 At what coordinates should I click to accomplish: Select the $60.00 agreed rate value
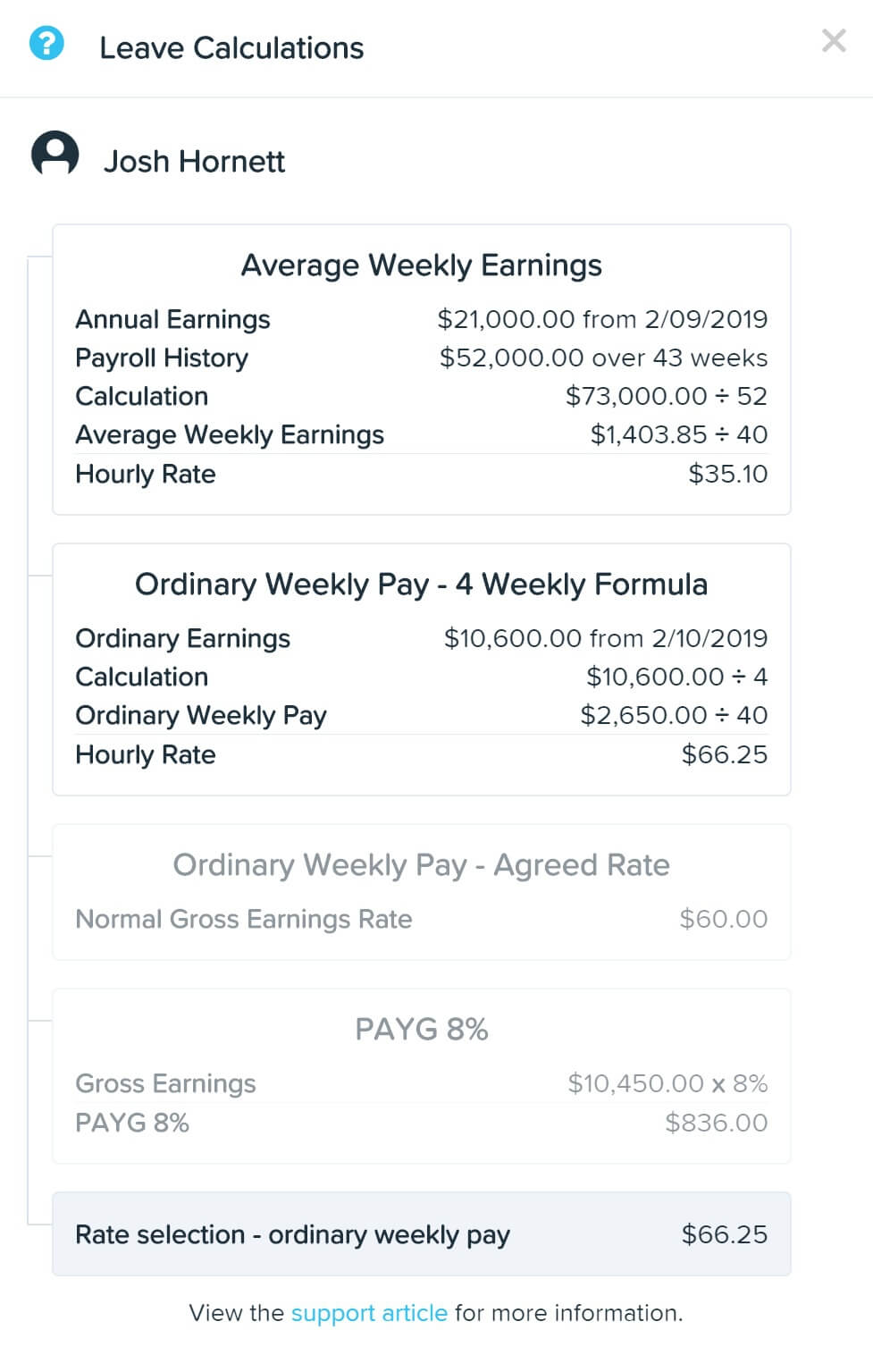tap(723, 919)
